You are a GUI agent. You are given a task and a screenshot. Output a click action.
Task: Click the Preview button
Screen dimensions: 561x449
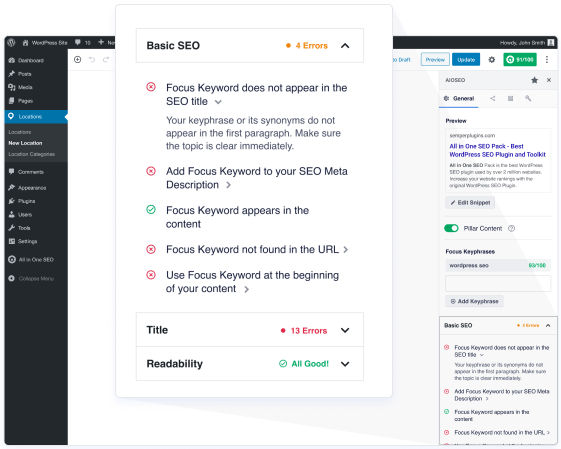click(435, 59)
